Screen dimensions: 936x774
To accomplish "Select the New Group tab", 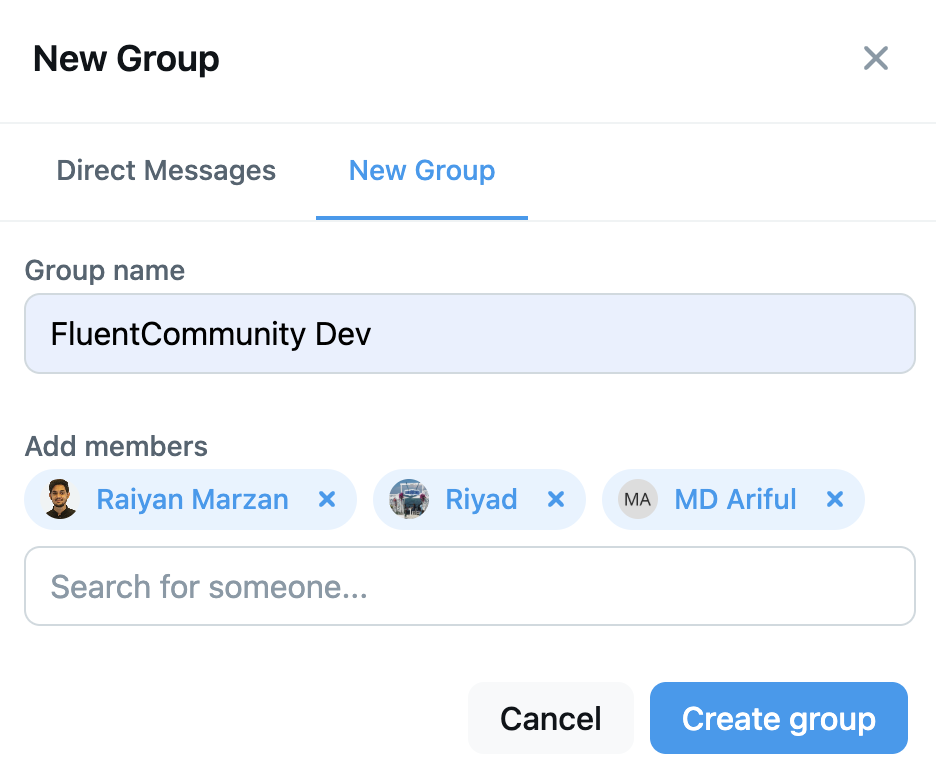I will 421,171.
